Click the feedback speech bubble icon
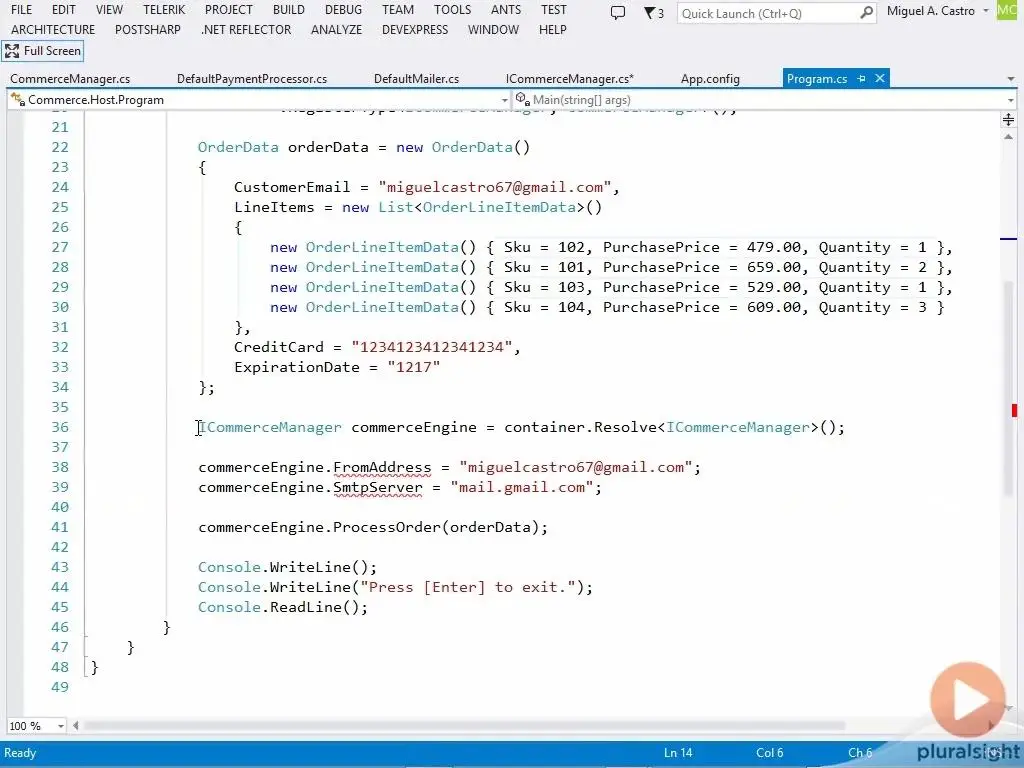Screen dimensions: 1024x768 tap(617, 13)
